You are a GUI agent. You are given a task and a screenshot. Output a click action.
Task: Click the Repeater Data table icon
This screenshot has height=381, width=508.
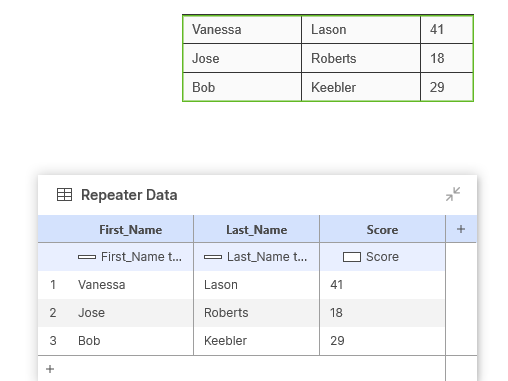click(x=64, y=195)
